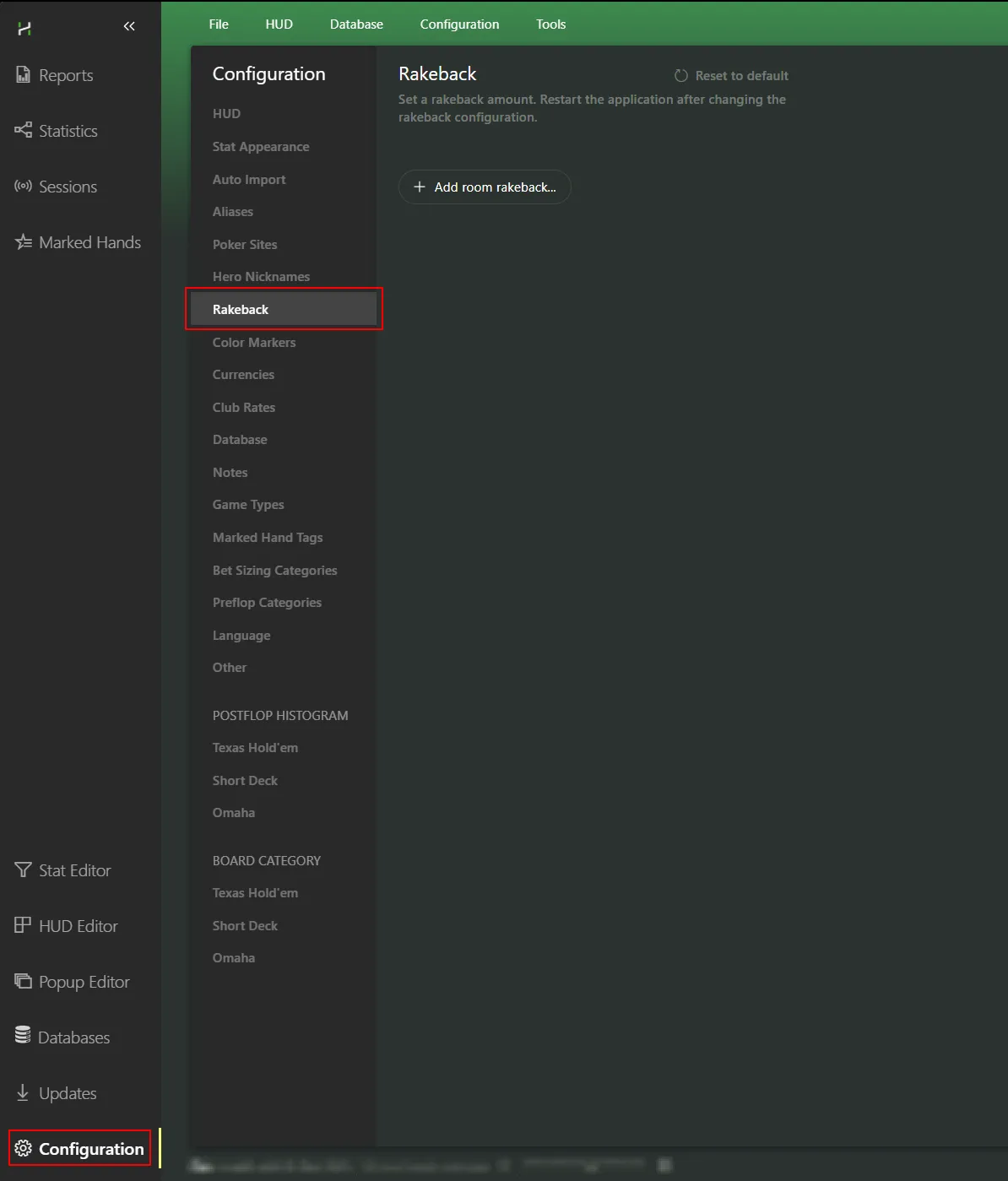Screen dimensions: 1008x1181
Task: Open the Reports section icon
Action: 23,75
